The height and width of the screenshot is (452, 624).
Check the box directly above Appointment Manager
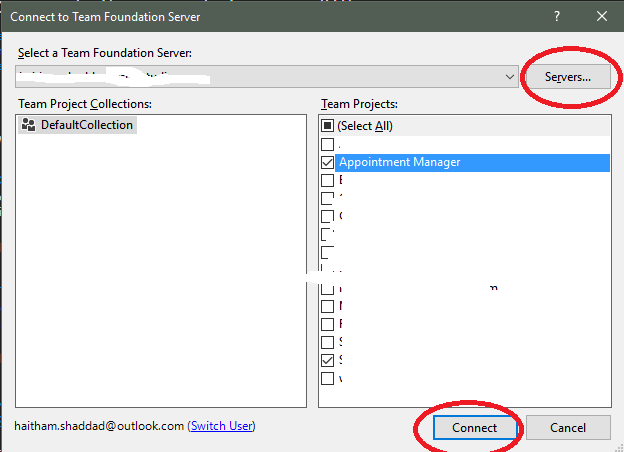(x=327, y=144)
